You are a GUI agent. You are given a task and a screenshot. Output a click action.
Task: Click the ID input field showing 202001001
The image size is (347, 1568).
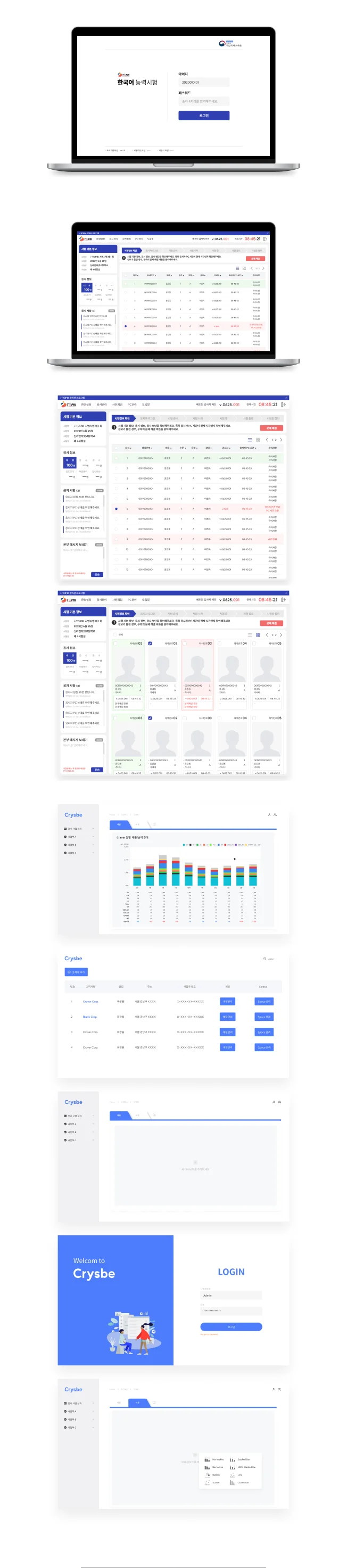click(203, 82)
